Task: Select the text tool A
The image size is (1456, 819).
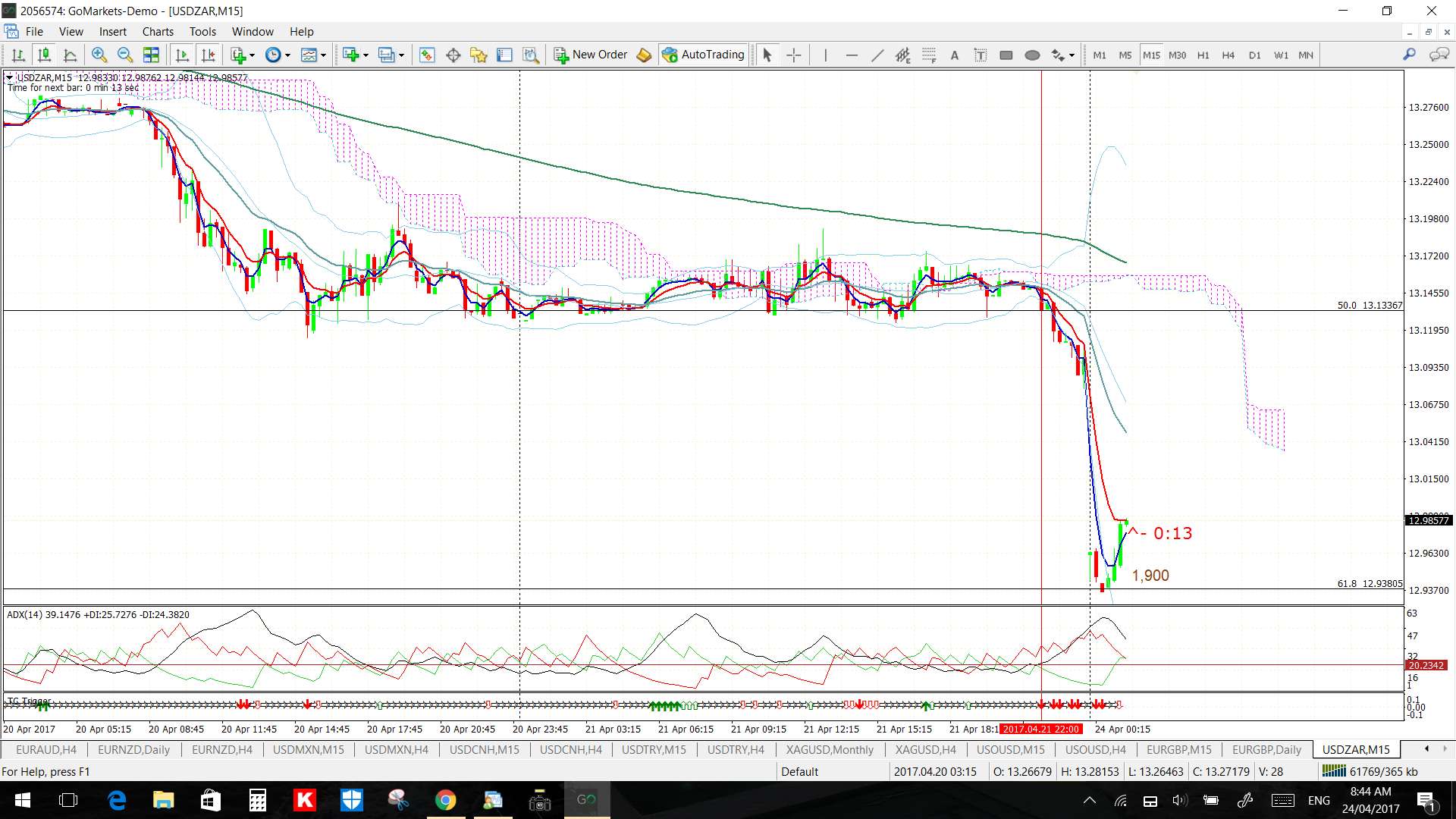Action: [x=955, y=55]
